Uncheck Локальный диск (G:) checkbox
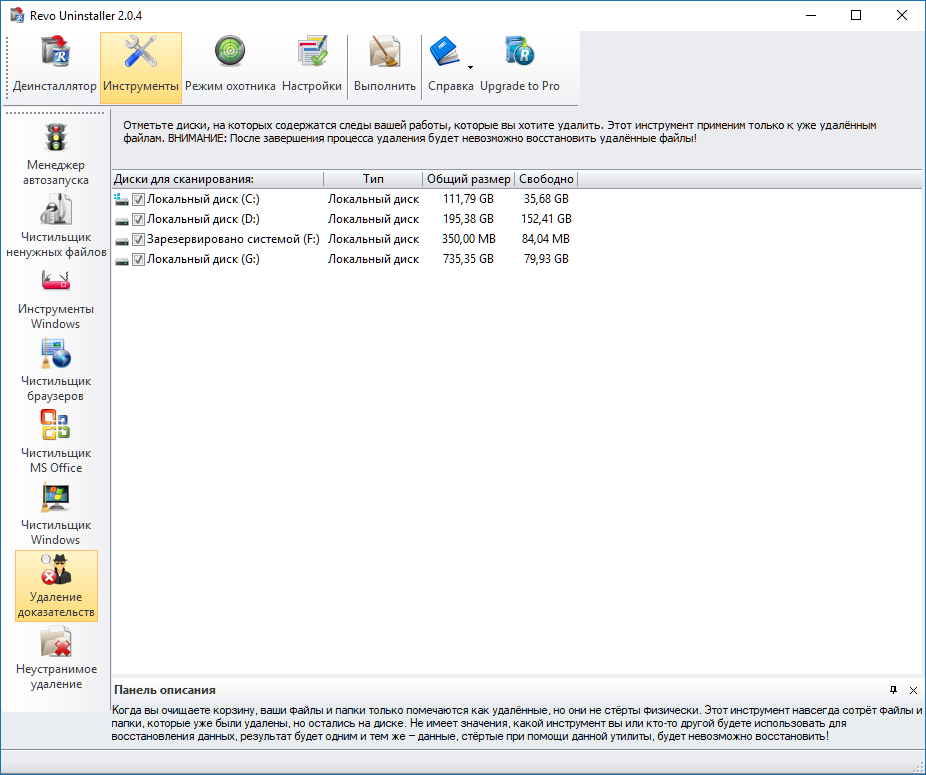The image size is (926, 775). [139, 259]
